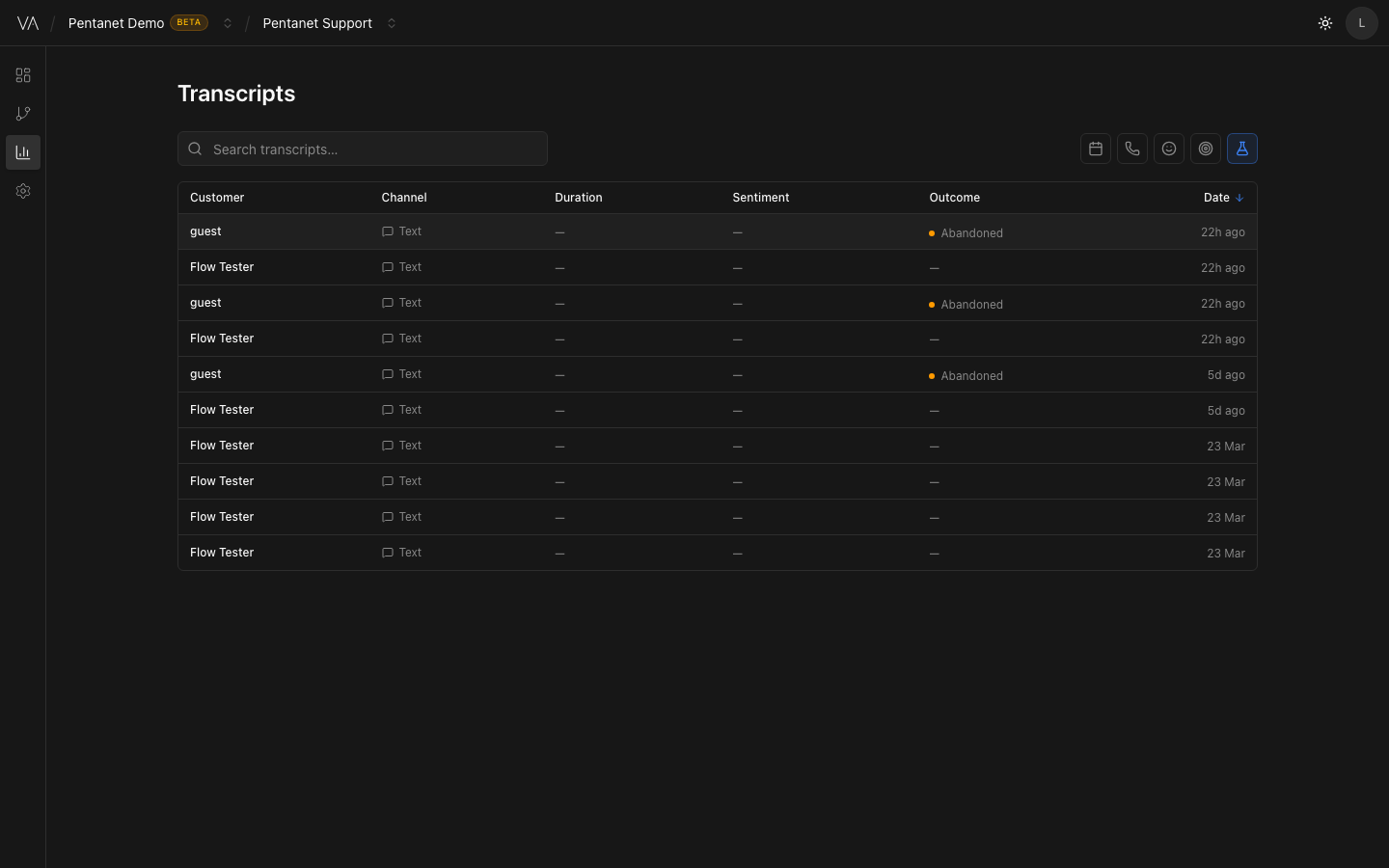Toggle Date column sort order

(1223, 197)
